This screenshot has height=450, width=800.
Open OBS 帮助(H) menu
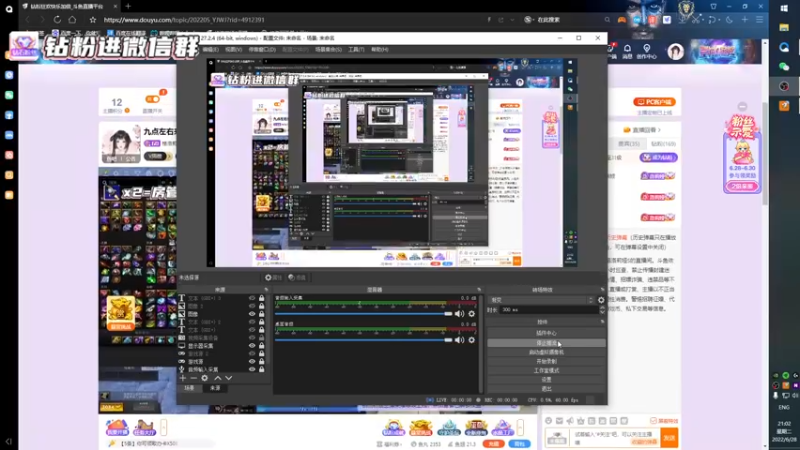pos(380,49)
